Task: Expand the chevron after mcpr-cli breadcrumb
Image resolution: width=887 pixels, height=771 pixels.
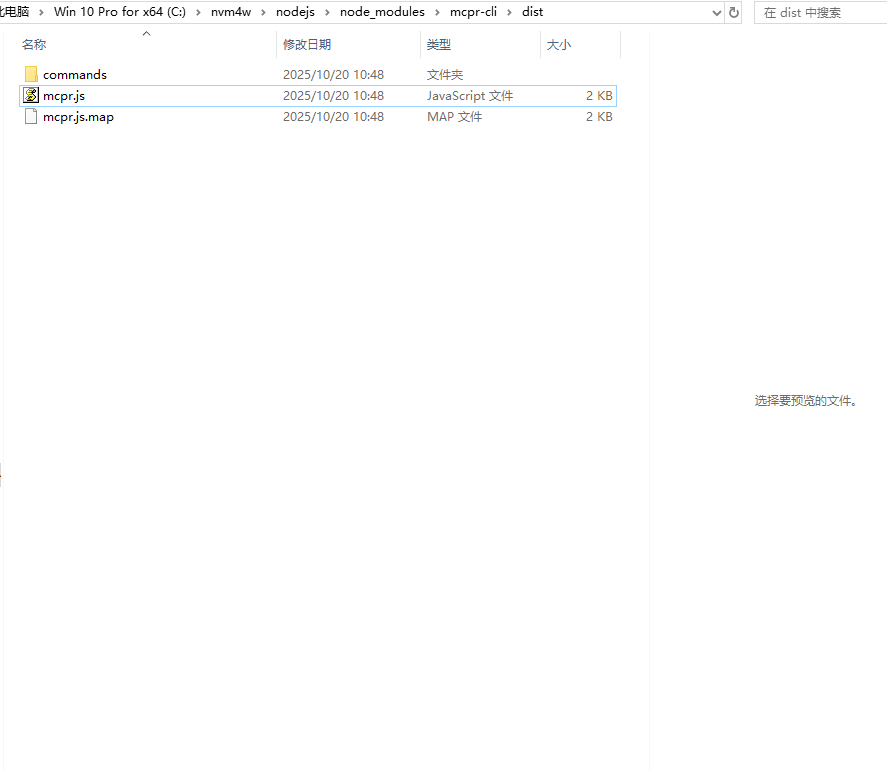Action: click(509, 13)
